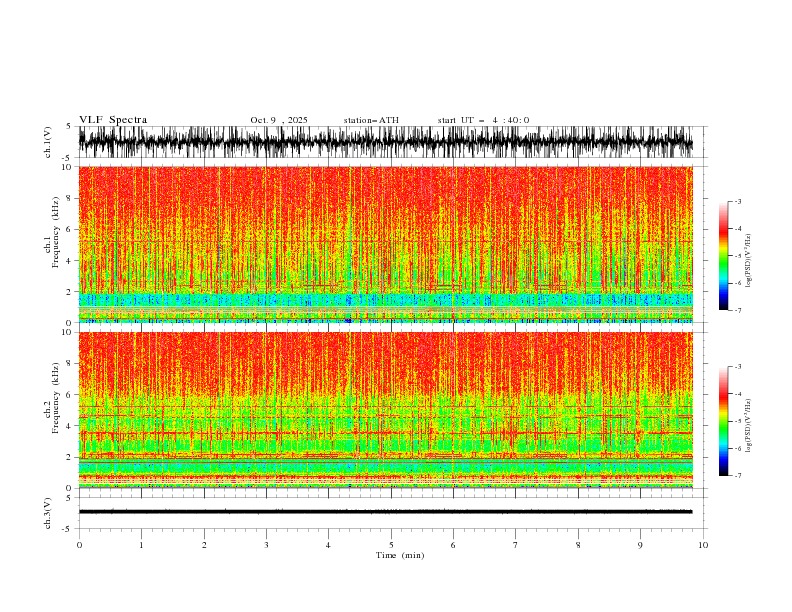The height and width of the screenshot is (612, 792).
Task: Click the '10' tick label on the time axis
Action: click(x=703, y=545)
